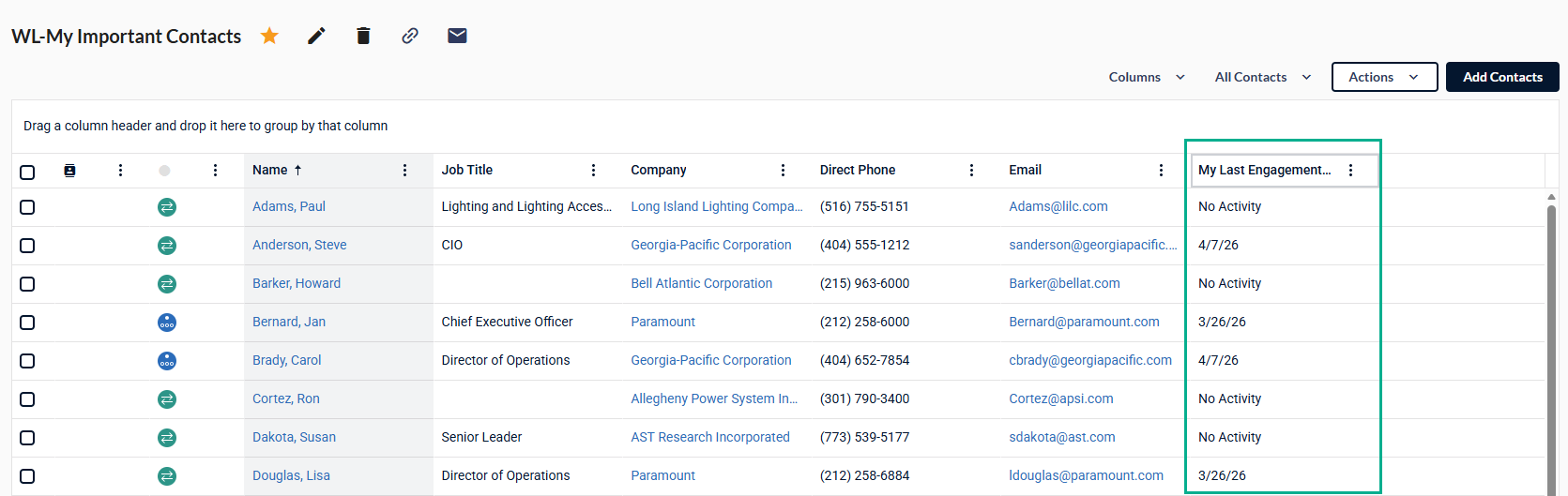Viewport: 1568px width, 496px height.
Task: Toggle the favorite star for this list
Action: point(269,36)
